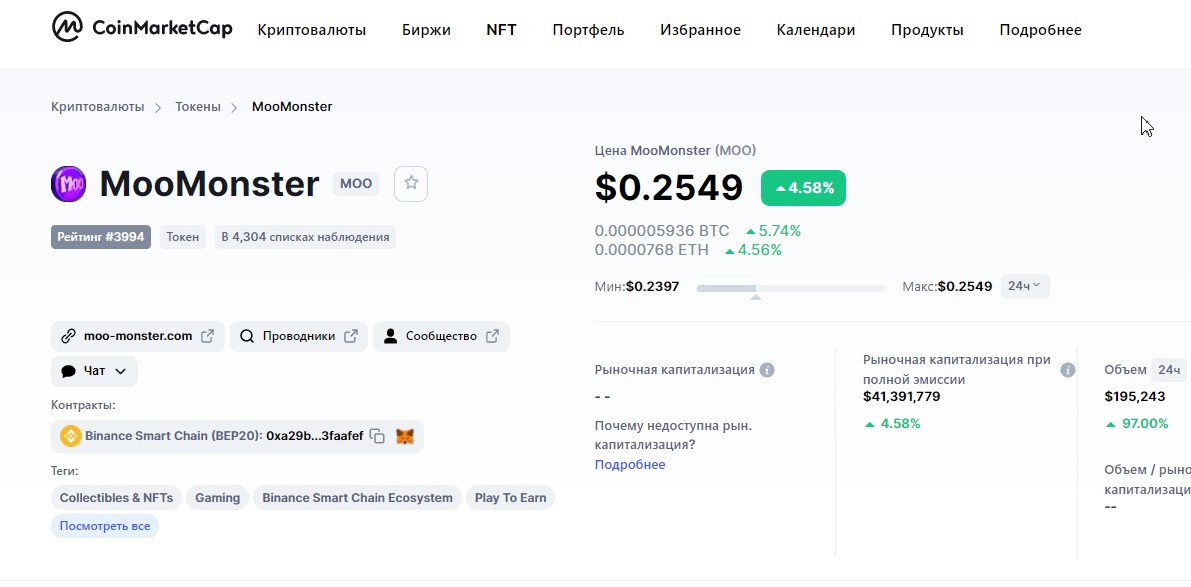Copy the BEP20 contract address

tap(377, 436)
